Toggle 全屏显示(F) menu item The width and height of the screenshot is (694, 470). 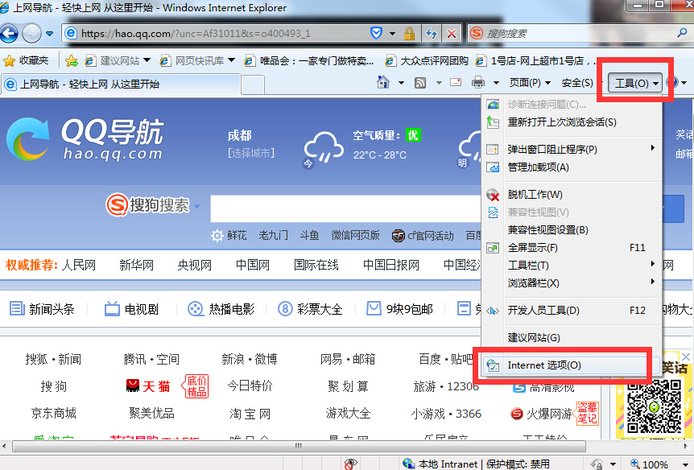(x=571, y=247)
